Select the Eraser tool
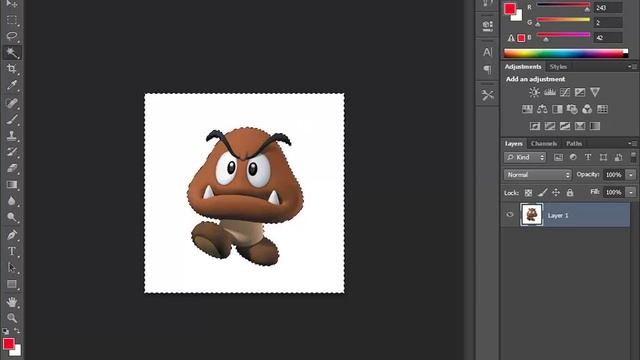Image resolution: width=640 pixels, height=360 pixels. tap(11, 168)
